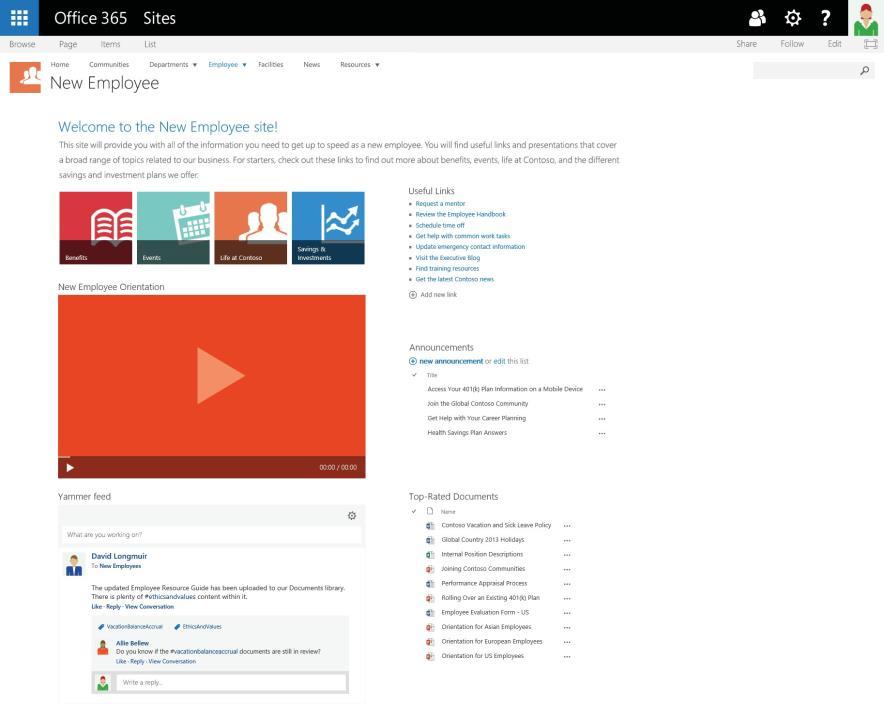
Task: Click the Allie Bellew avatar
Action: pos(103,648)
